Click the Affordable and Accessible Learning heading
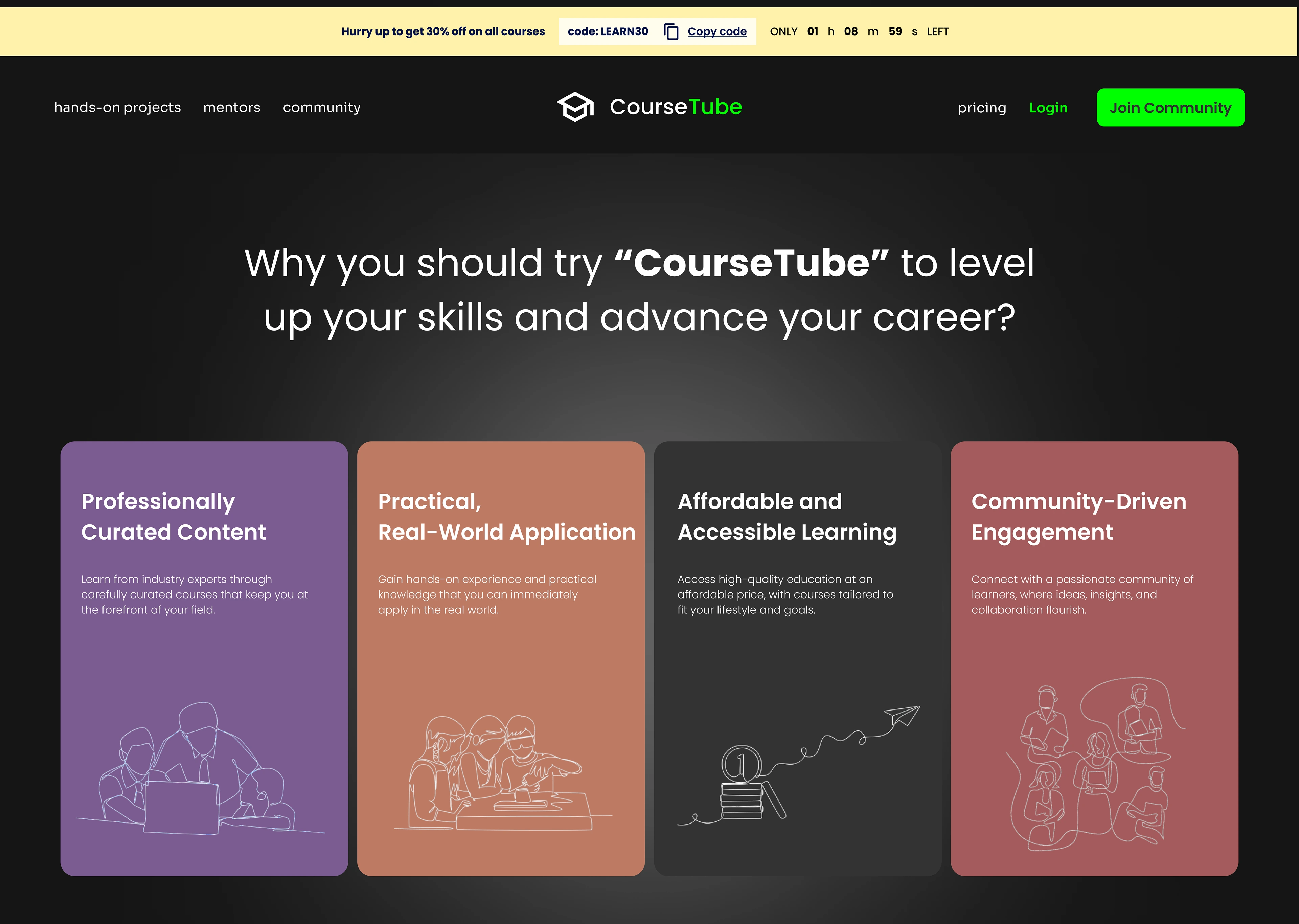Image resolution: width=1299 pixels, height=924 pixels. 787,517
